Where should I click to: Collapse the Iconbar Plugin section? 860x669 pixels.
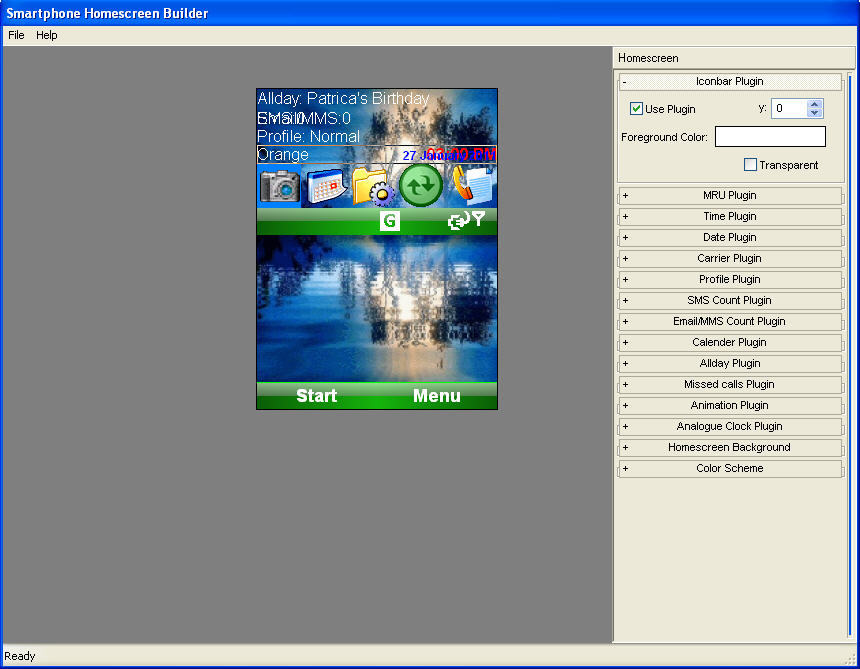click(729, 82)
